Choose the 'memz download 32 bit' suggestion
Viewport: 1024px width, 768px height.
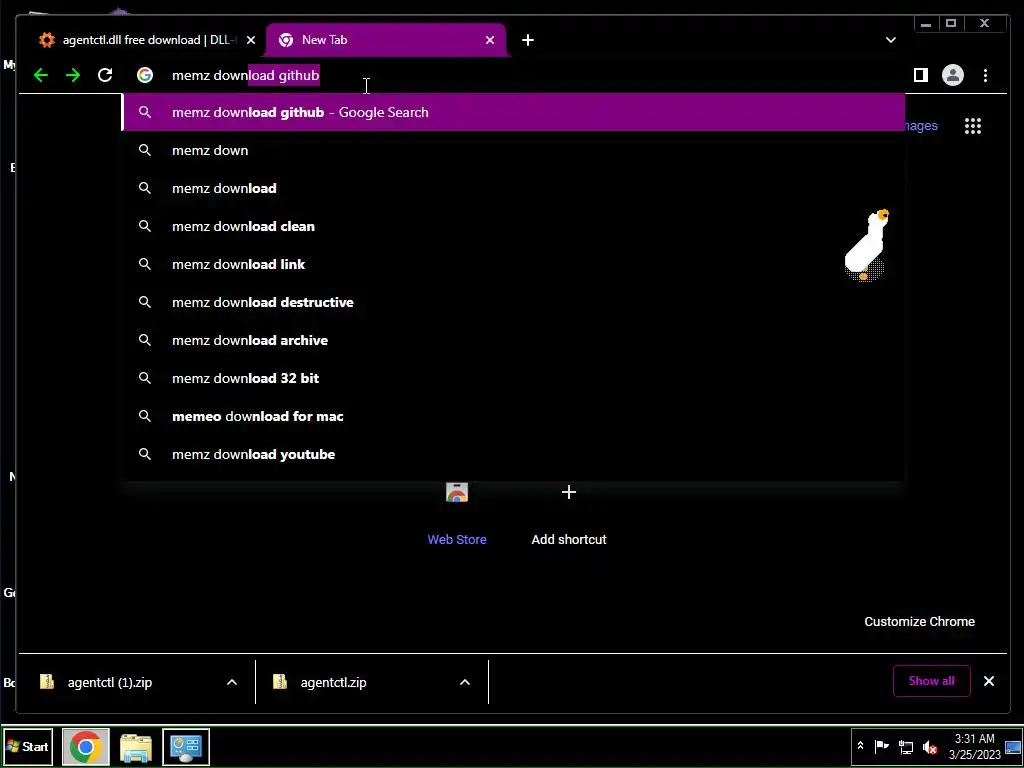513,378
